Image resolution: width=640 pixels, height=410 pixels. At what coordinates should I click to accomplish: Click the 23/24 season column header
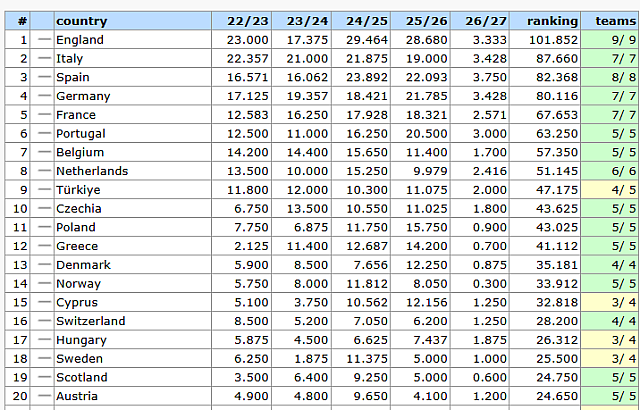[307, 21]
